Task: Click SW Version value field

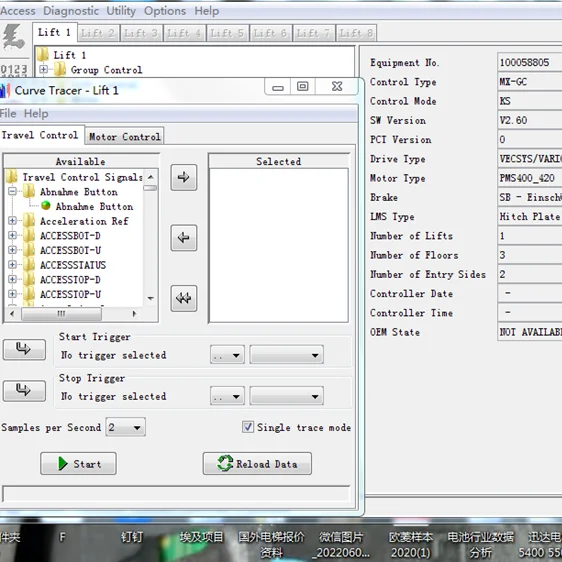Action: click(530, 120)
